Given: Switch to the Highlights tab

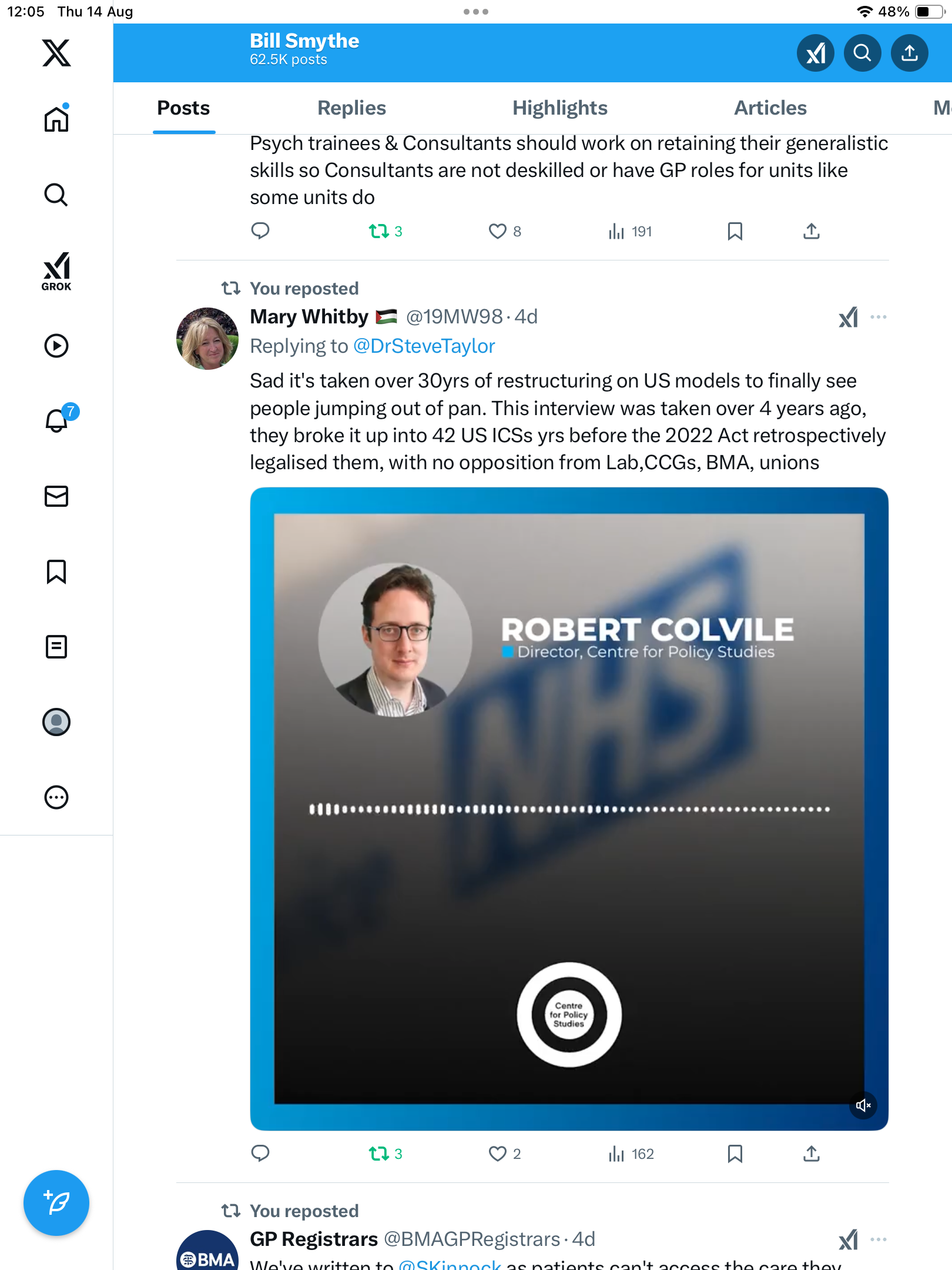Looking at the screenshot, I should click(x=559, y=108).
